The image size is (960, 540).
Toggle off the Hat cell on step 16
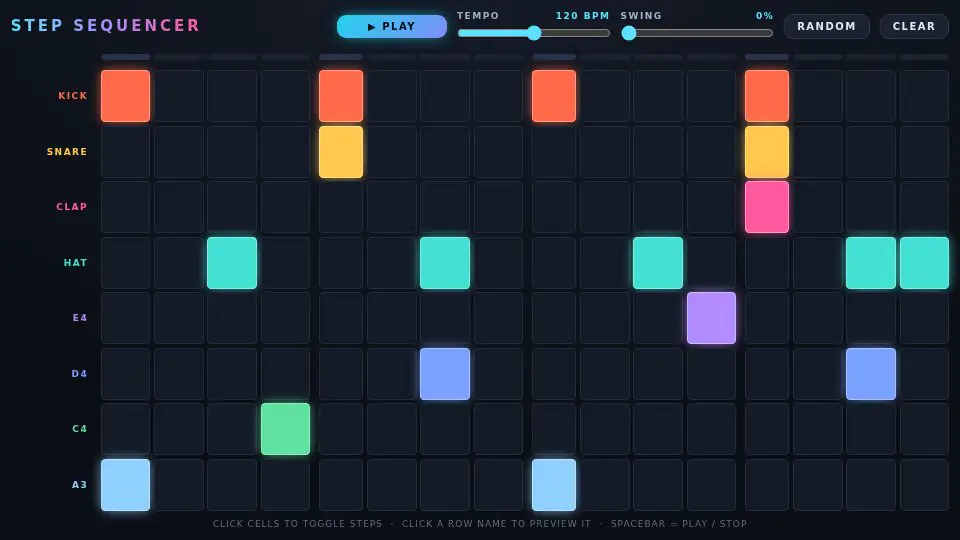924,263
